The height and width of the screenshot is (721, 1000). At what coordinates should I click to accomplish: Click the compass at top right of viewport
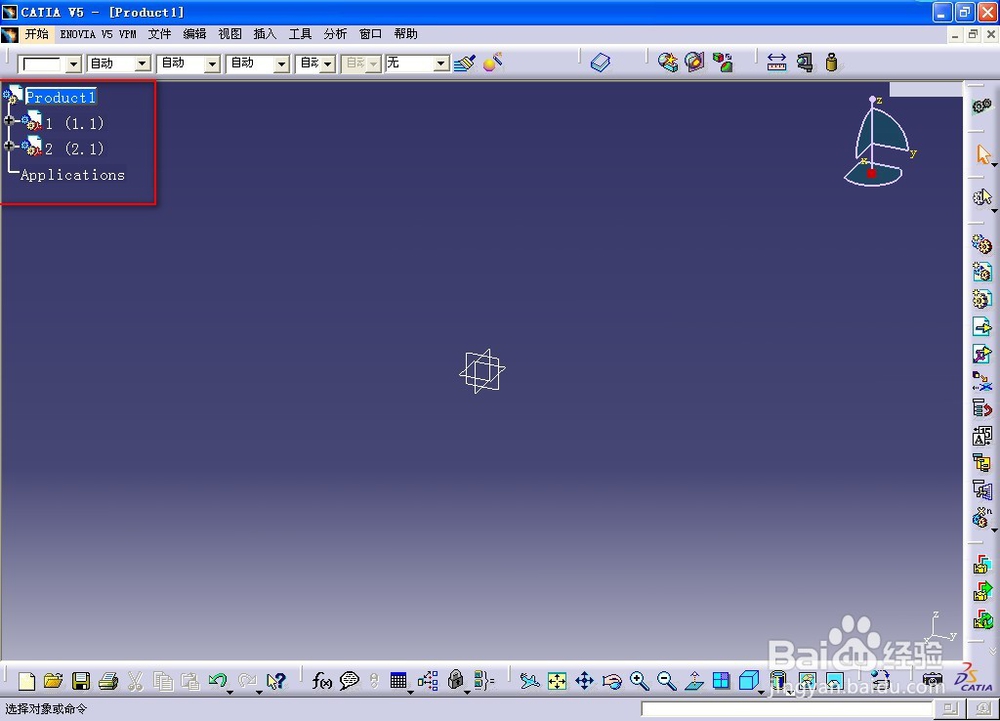[x=879, y=142]
